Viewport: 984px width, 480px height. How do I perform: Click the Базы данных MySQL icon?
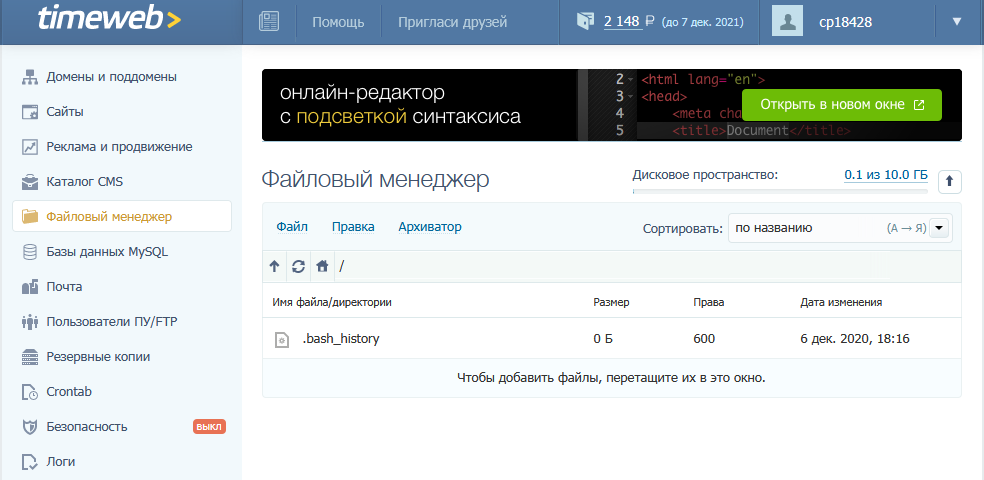pos(29,252)
